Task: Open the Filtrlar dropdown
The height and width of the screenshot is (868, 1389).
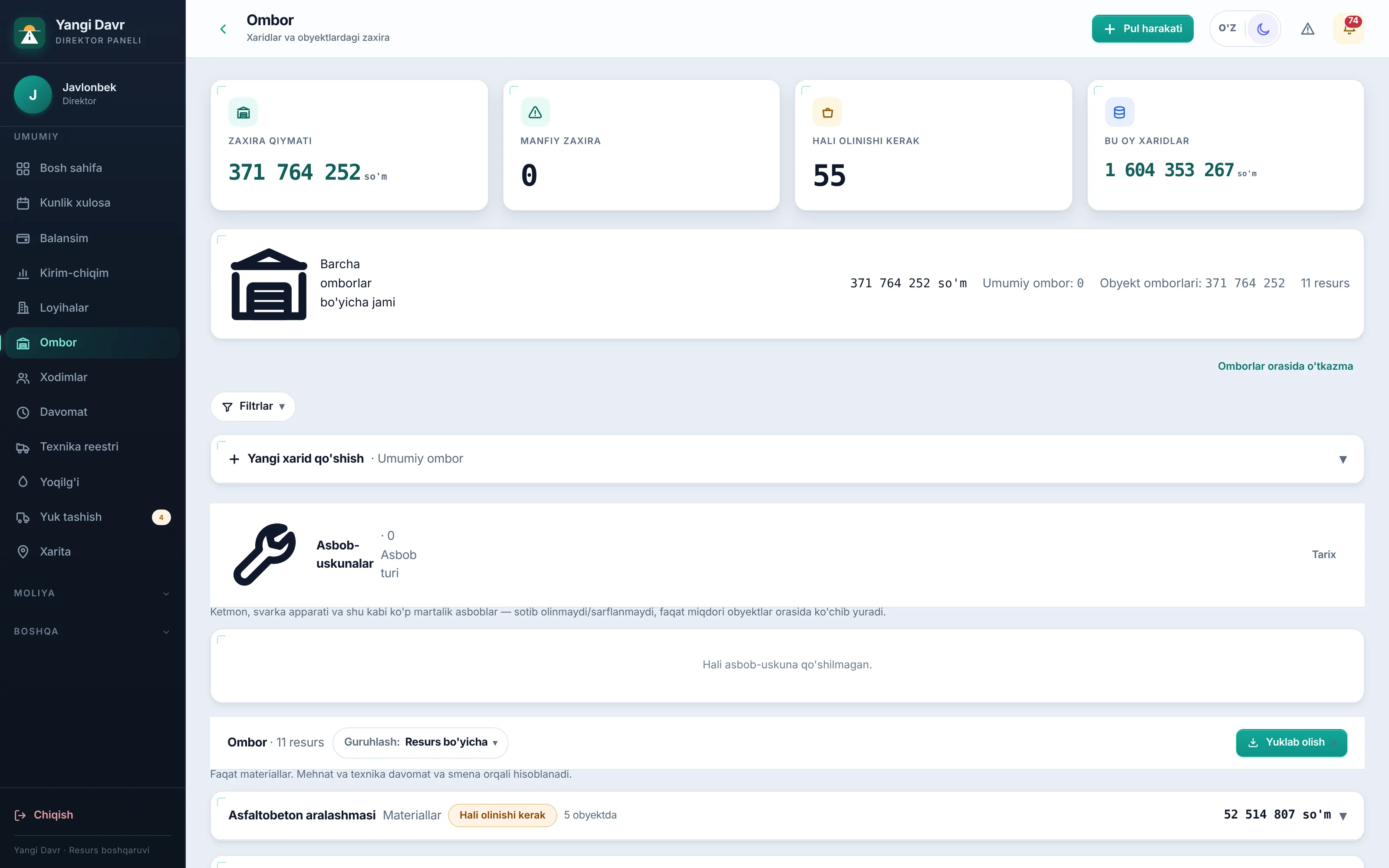Action: 253,407
